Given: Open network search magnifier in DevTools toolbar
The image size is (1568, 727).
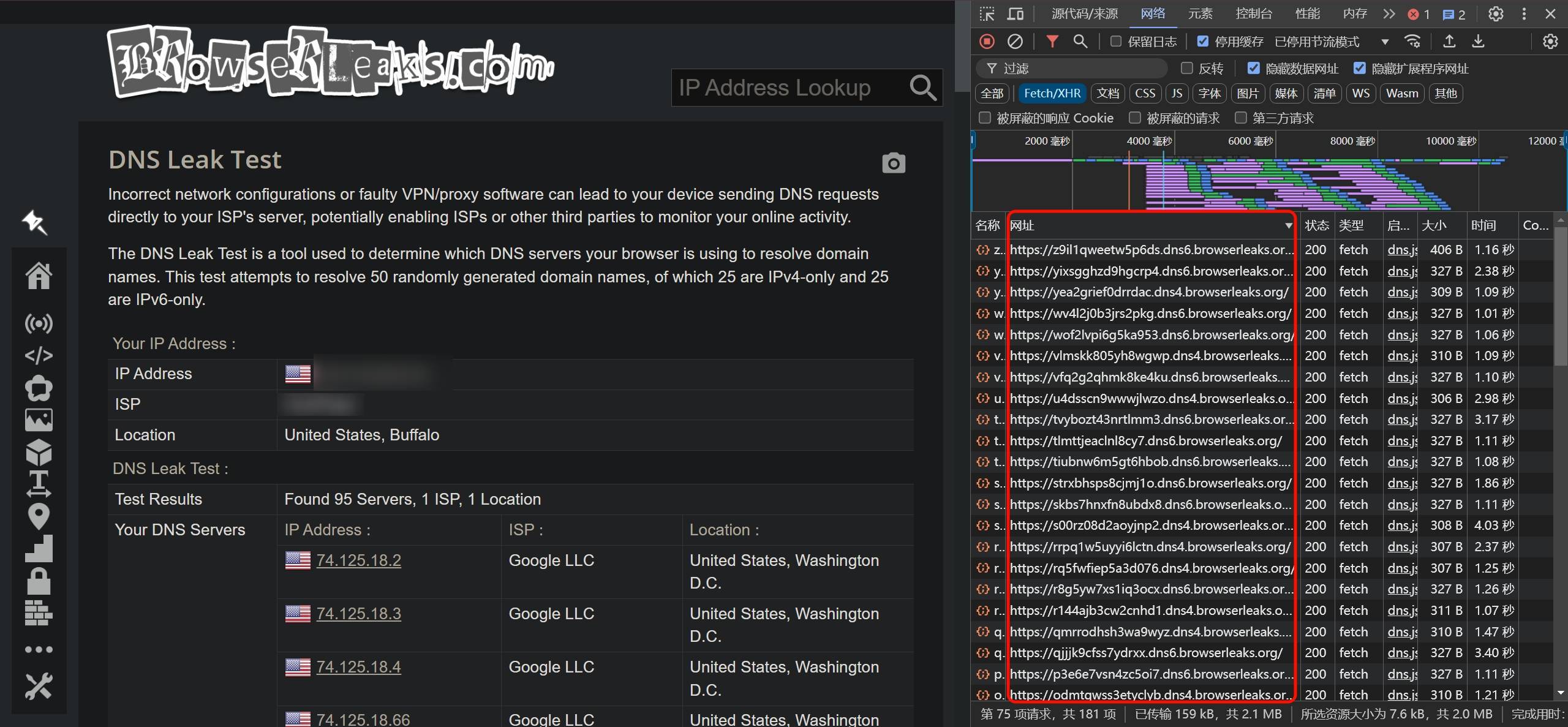Looking at the screenshot, I should point(1080,41).
